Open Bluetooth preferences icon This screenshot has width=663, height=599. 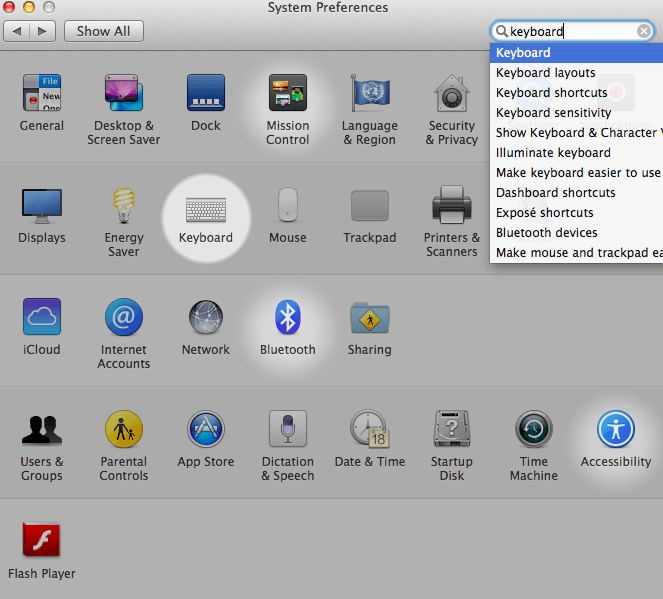pyautogui.click(x=288, y=317)
